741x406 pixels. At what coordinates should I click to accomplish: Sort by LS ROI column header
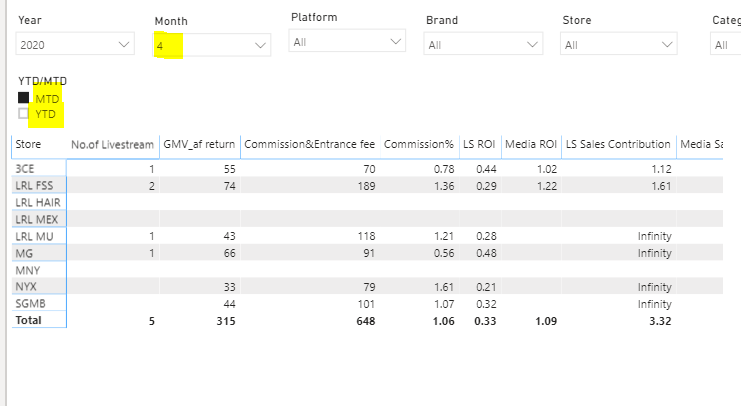479,145
